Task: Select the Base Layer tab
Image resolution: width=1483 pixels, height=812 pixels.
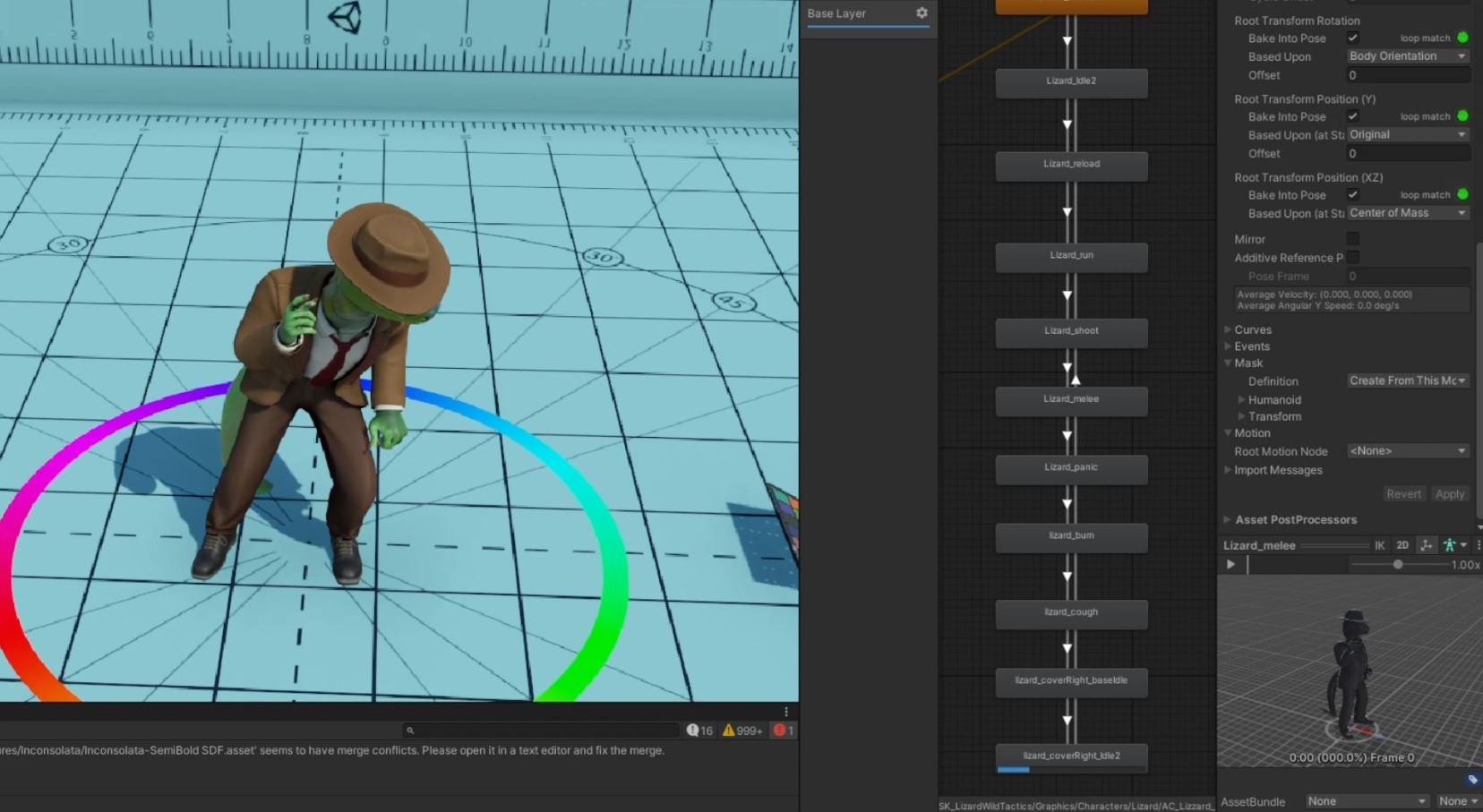Action: pos(836,13)
